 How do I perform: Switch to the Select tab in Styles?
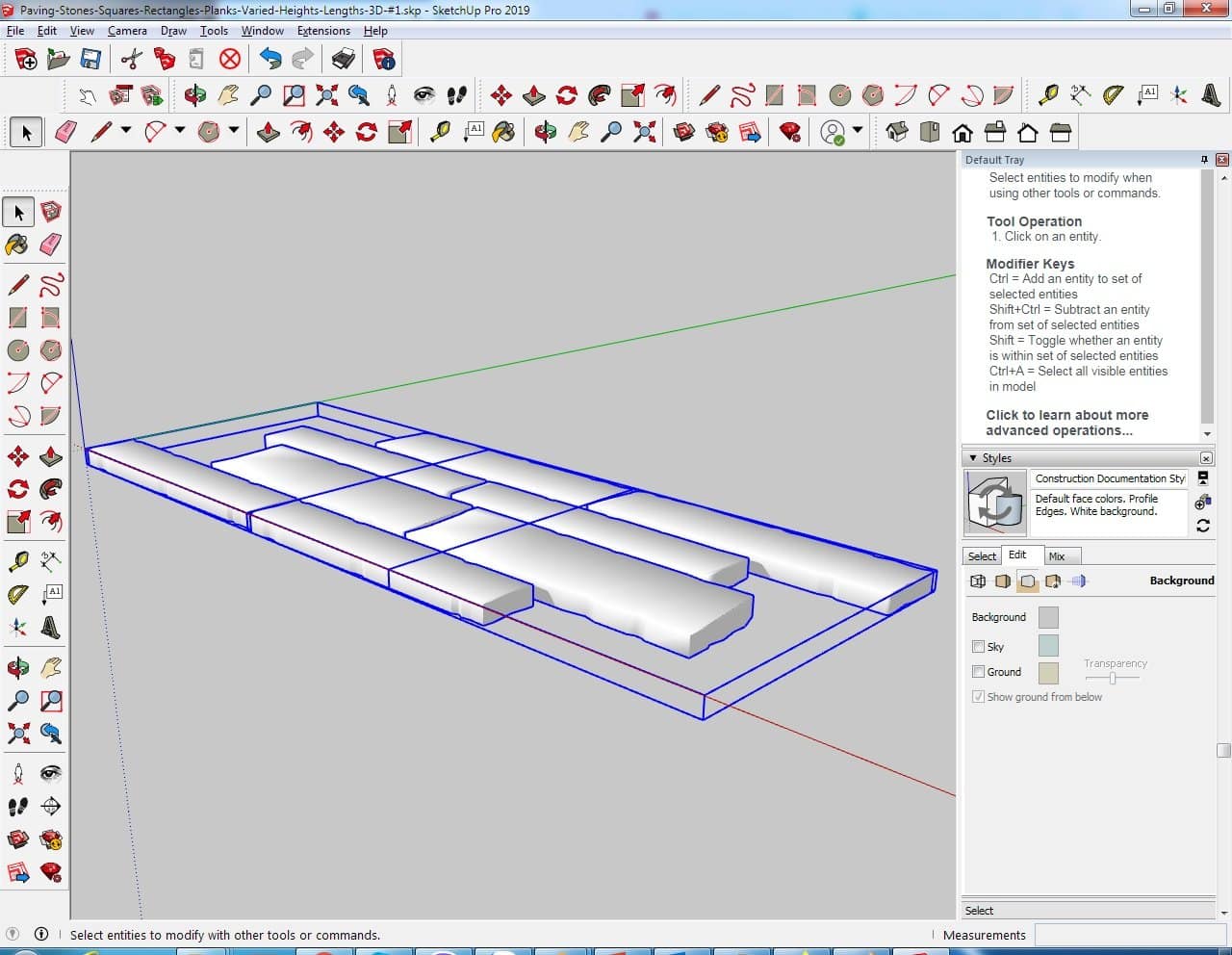982,556
